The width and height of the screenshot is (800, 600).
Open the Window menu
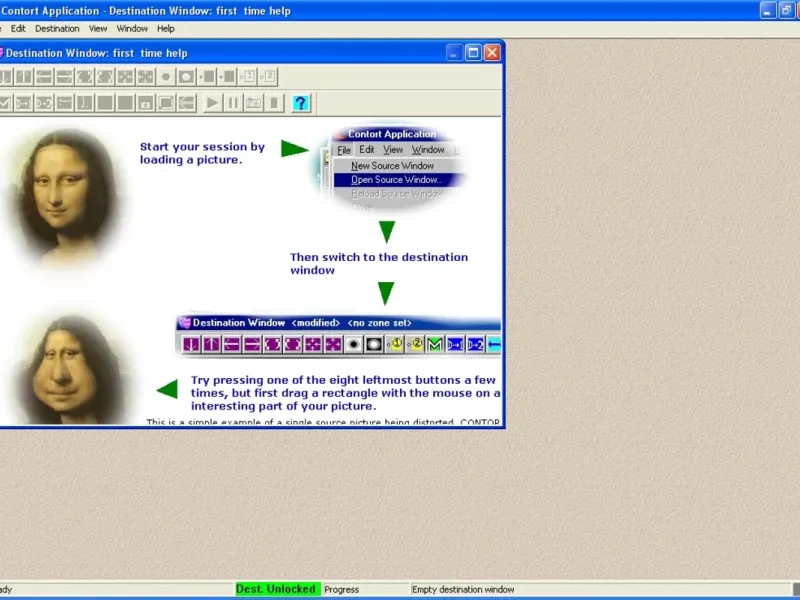(132, 29)
